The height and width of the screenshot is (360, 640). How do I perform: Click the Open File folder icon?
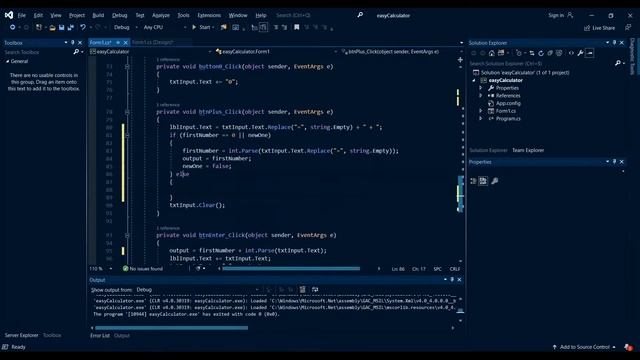[52, 27]
